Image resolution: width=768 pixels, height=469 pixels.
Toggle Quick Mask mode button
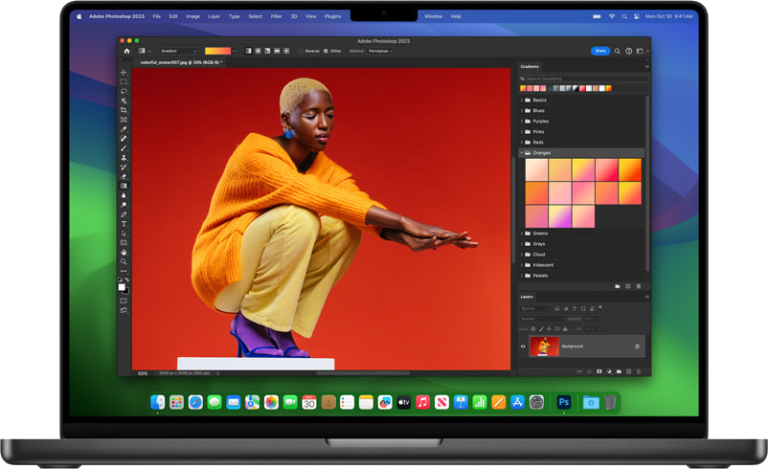tap(123, 301)
